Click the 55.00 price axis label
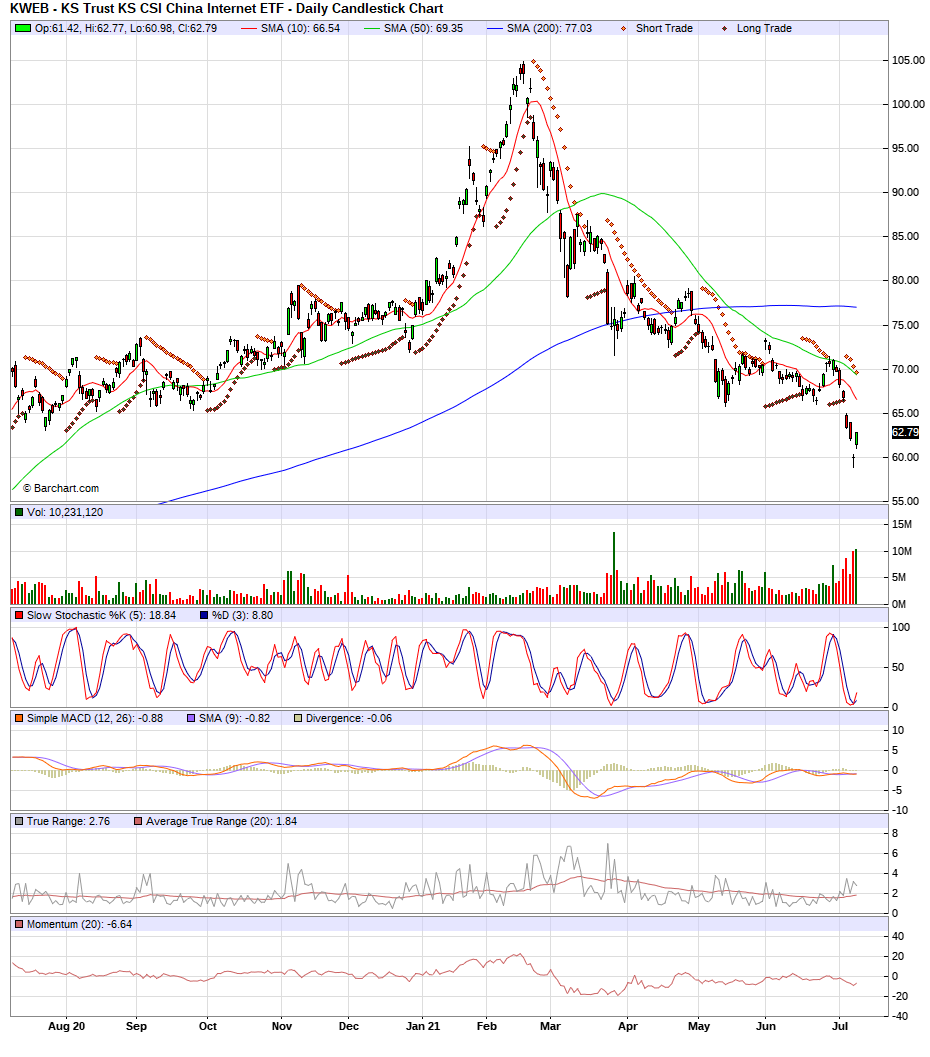This screenshot has height=1057, width=930. pyautogui.click(x=905, y=502)
